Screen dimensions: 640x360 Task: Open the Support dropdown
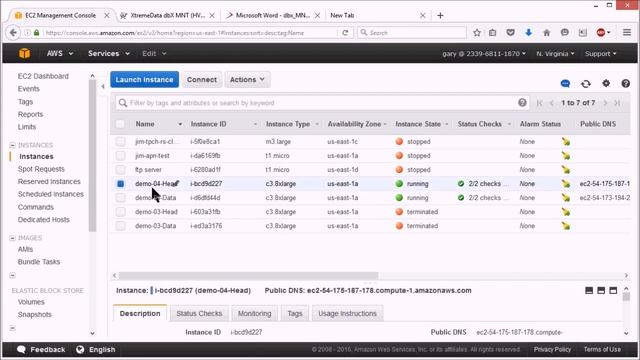[600, 53]
